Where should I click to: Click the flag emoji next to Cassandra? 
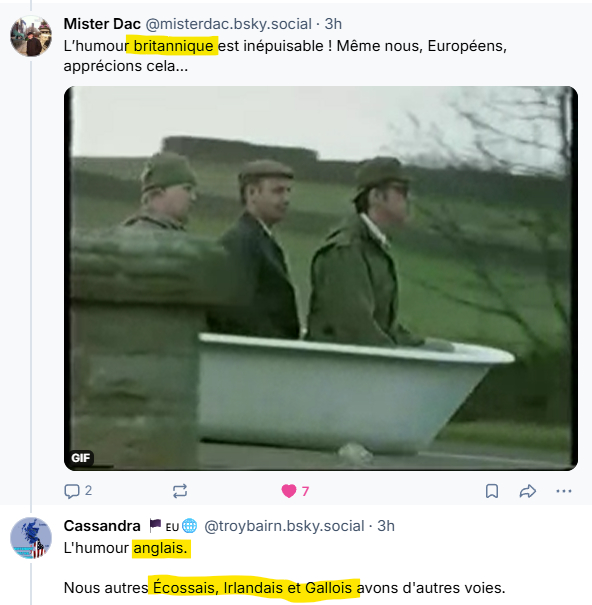tap(155, 526)
